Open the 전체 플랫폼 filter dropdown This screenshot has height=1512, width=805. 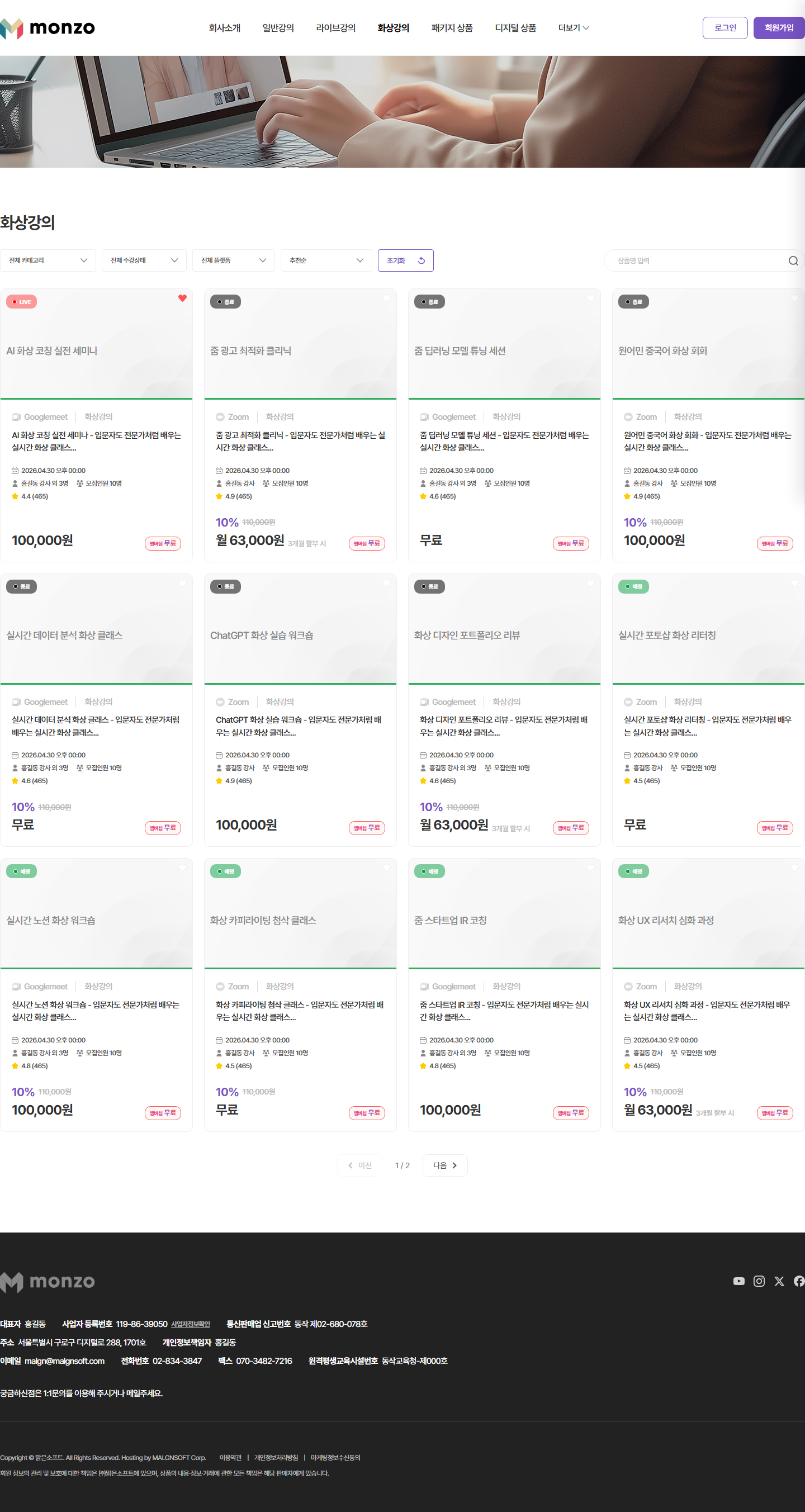click(x=233, y=260)
